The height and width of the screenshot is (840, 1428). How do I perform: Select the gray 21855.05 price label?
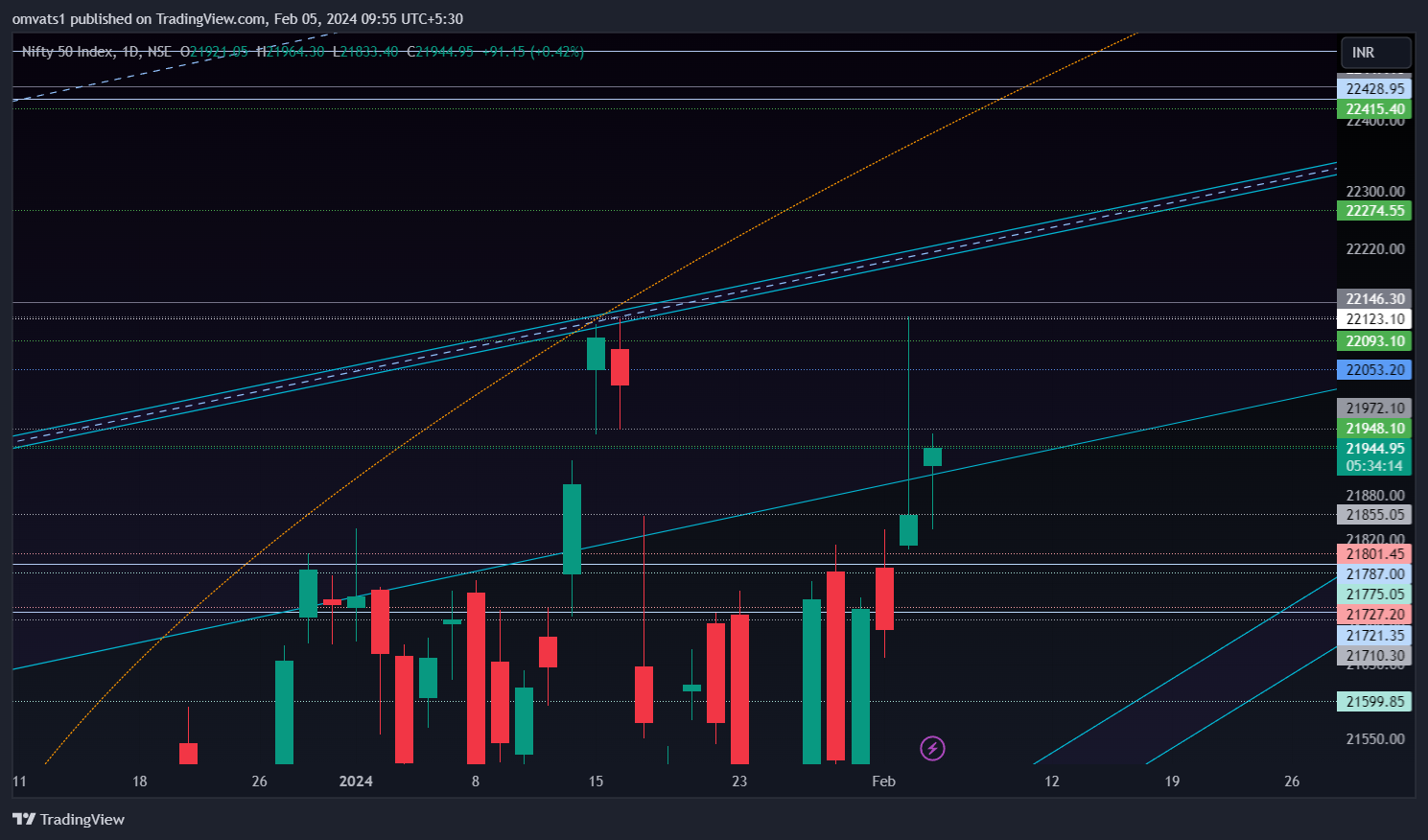(1374, 515)
